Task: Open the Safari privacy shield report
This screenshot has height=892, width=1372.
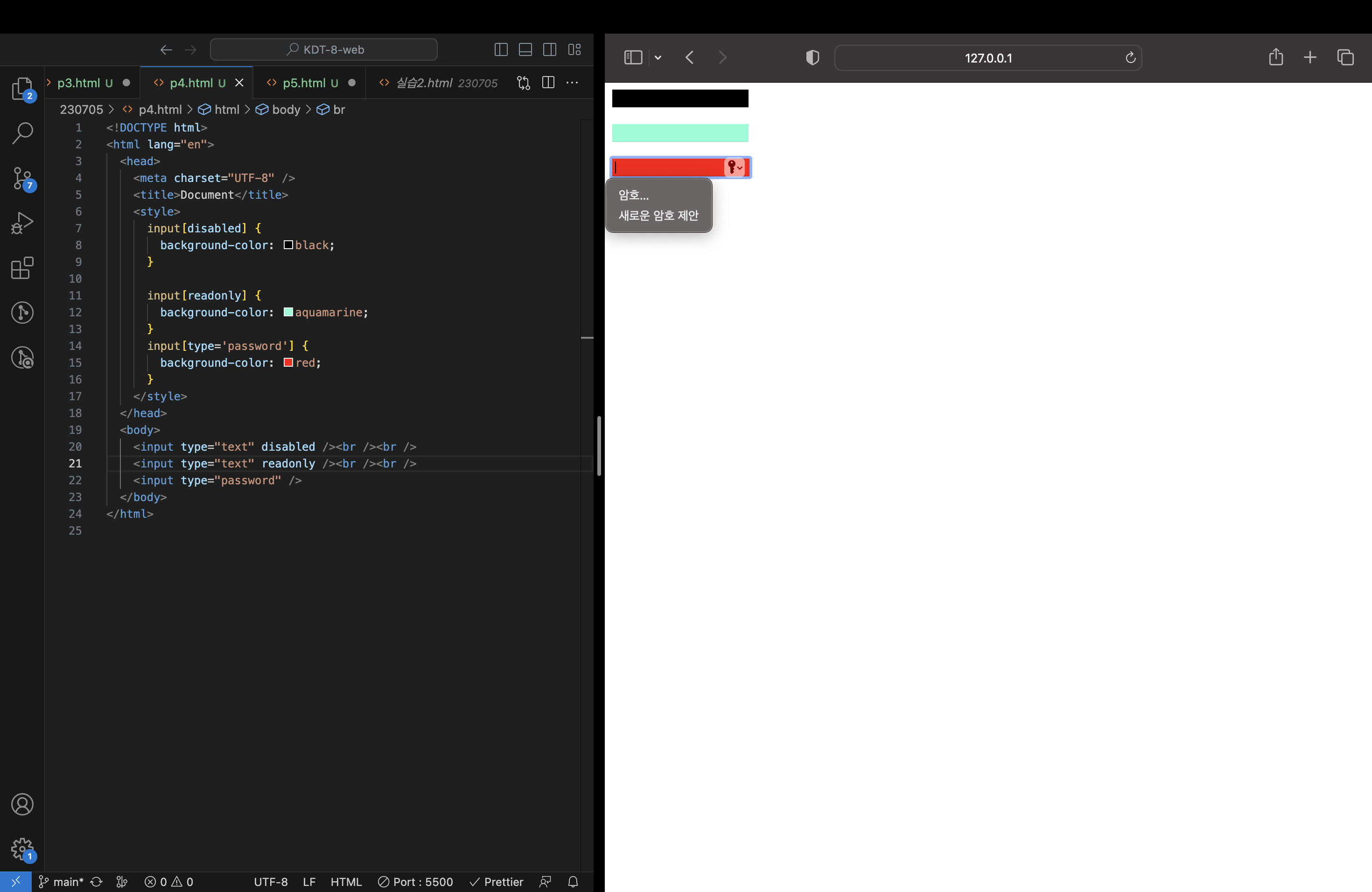Action: coord(812,58)
